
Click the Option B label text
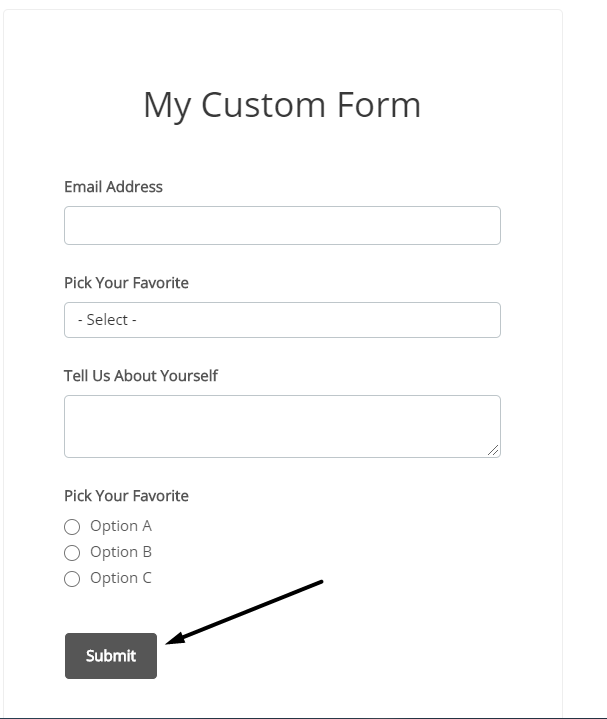[121, 552]
